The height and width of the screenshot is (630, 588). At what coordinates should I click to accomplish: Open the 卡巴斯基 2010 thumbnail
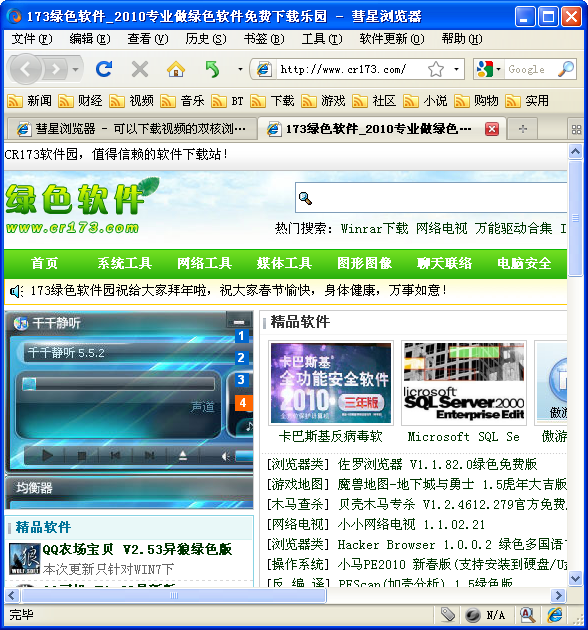click(x=331, y=383)
